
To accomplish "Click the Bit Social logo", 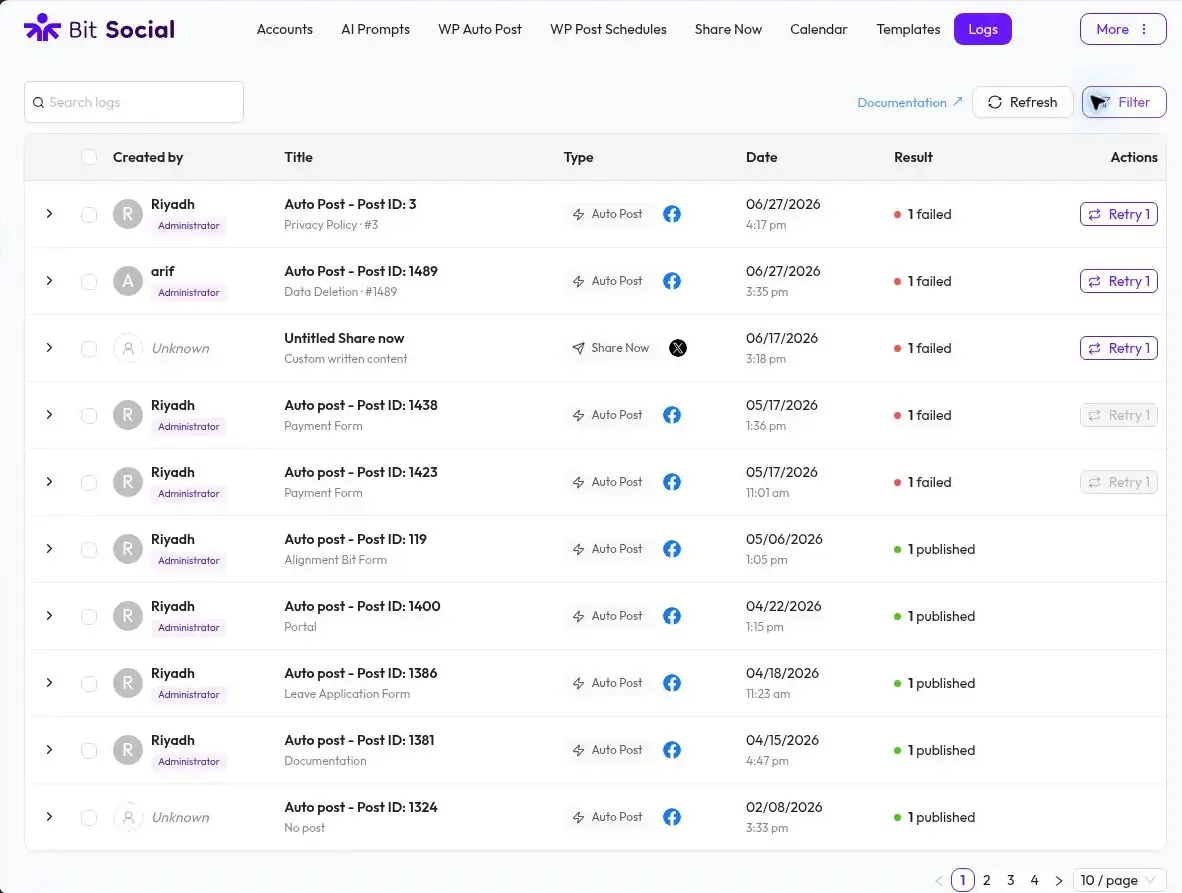I will (x=100, y=29).
